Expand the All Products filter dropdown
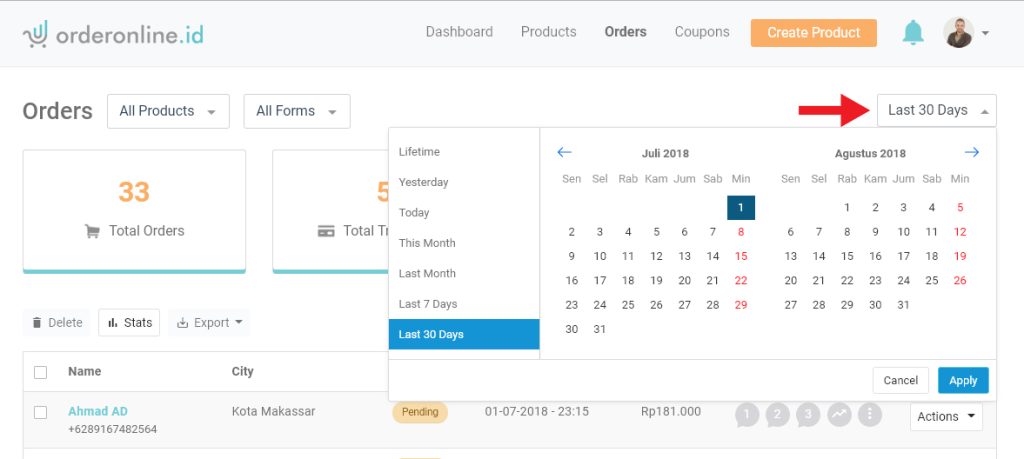Viewport: 1024px width, 459px height. [x=168, y=111]
